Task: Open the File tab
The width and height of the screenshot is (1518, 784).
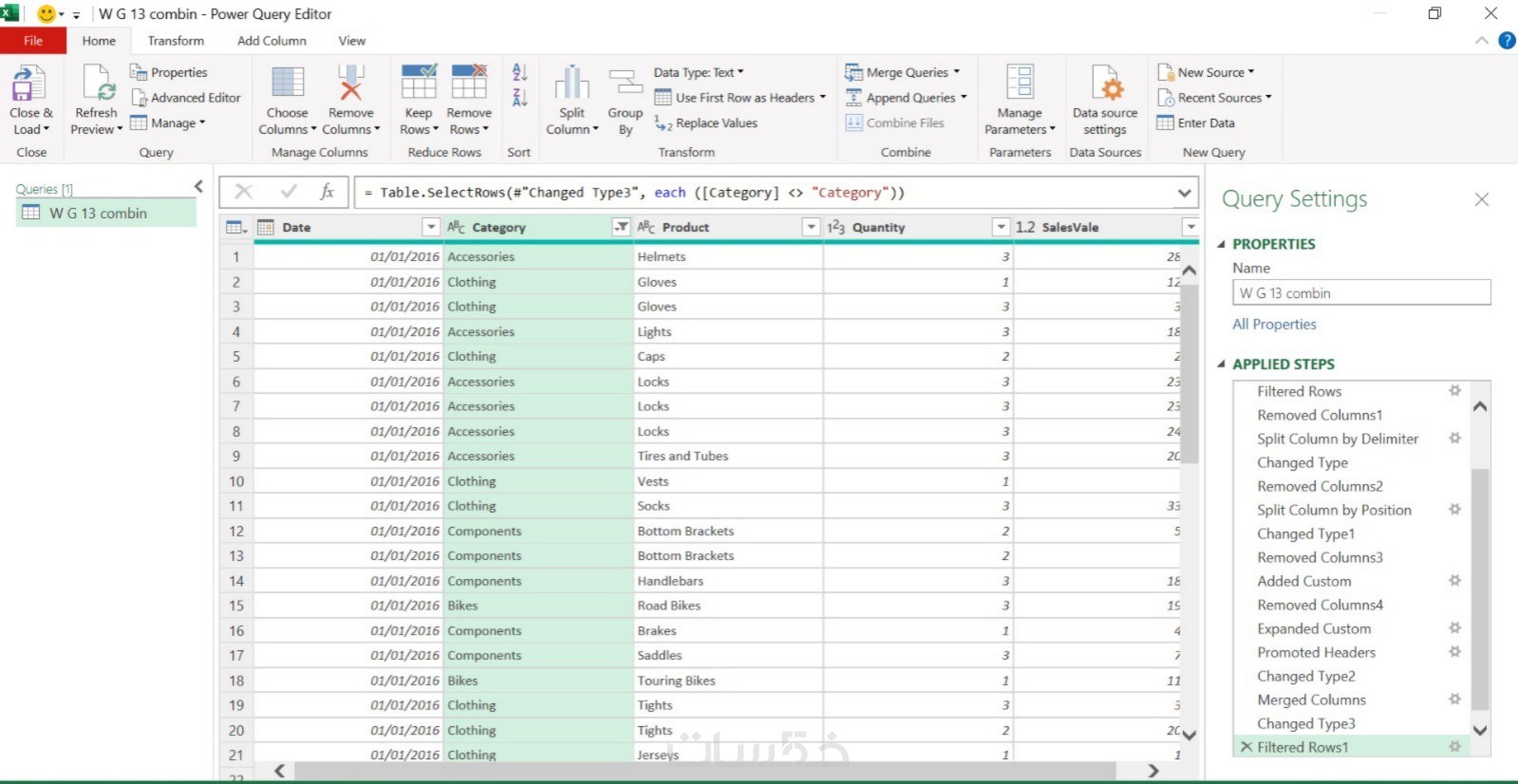Action: coord(33,41)
